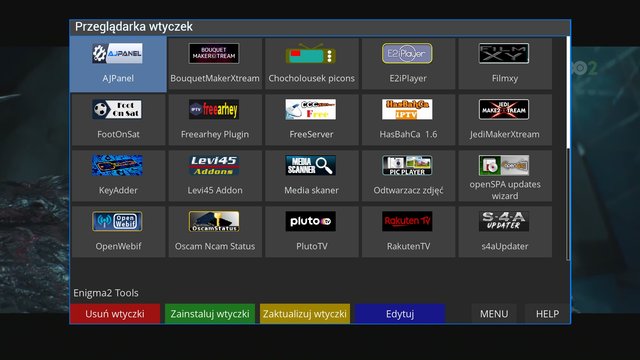
Task: Select the Freearhey Plugin icon
Action: (214, 109)
